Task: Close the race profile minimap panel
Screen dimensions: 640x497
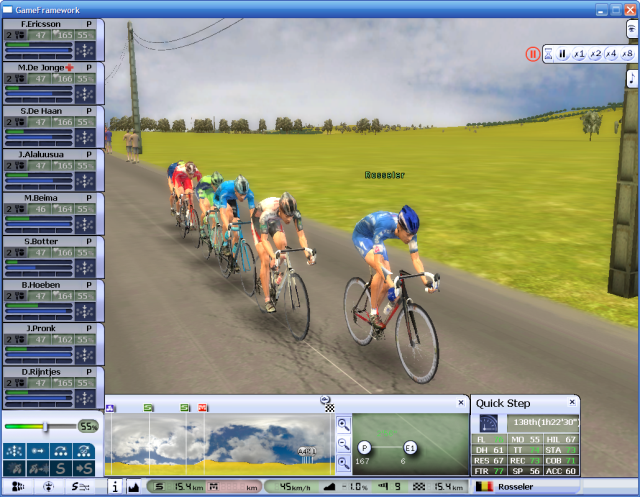Action: point(460,403)
